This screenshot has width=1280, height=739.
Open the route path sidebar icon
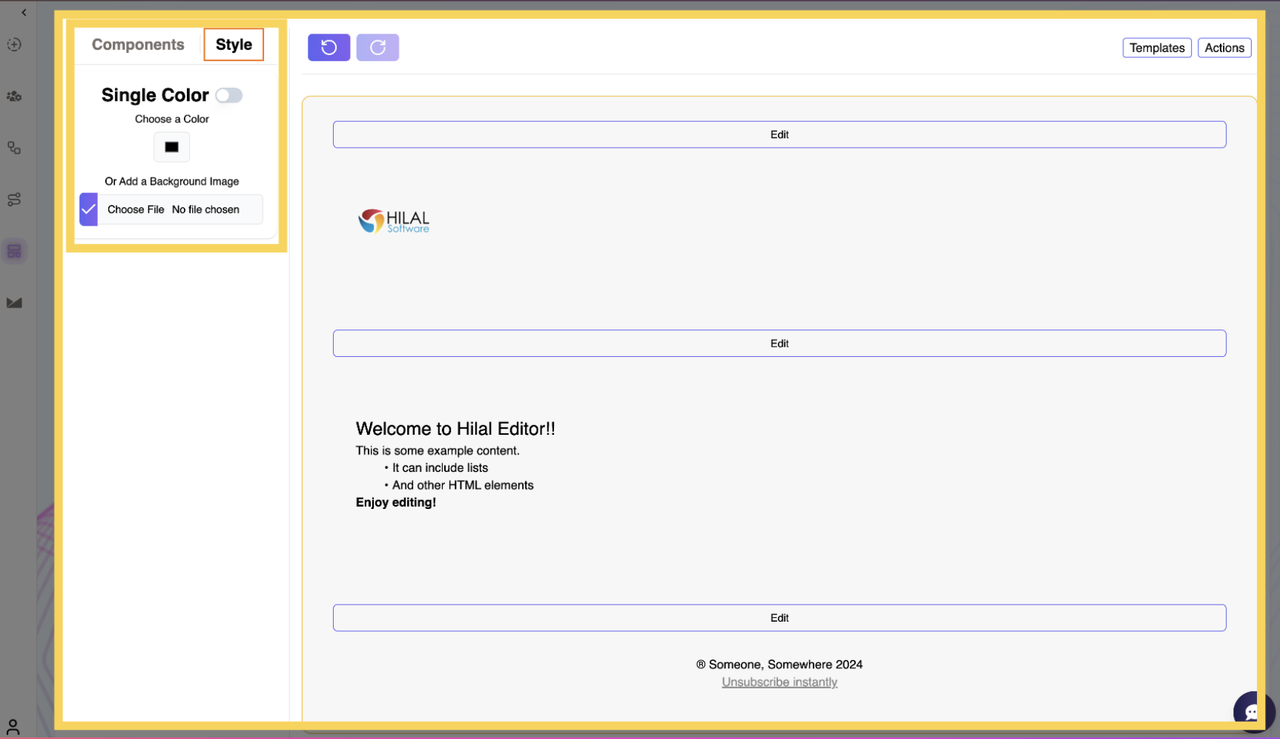point(14,199)
